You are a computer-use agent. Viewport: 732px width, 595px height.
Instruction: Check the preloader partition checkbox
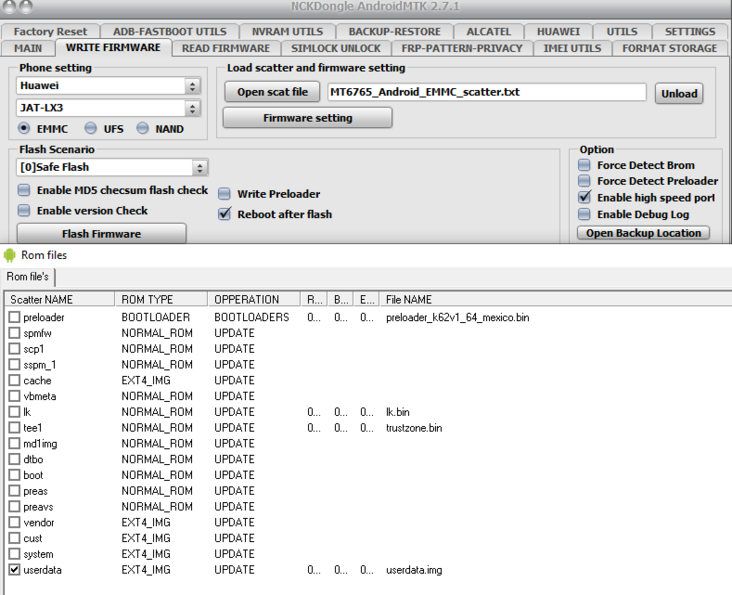click(x=14, y=317)
